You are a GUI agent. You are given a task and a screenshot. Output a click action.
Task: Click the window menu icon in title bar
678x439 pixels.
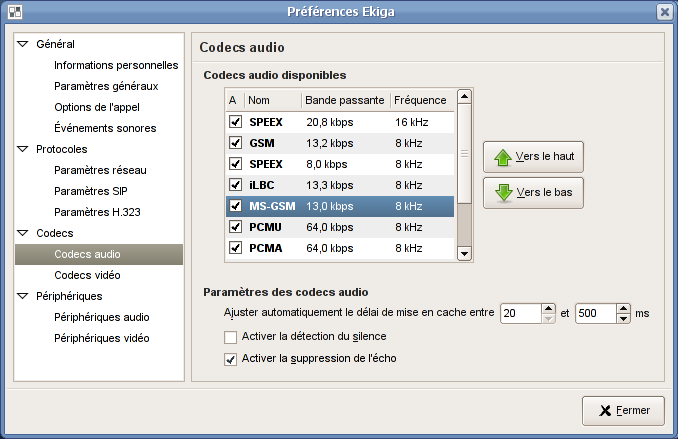click(x=13, y=12)
